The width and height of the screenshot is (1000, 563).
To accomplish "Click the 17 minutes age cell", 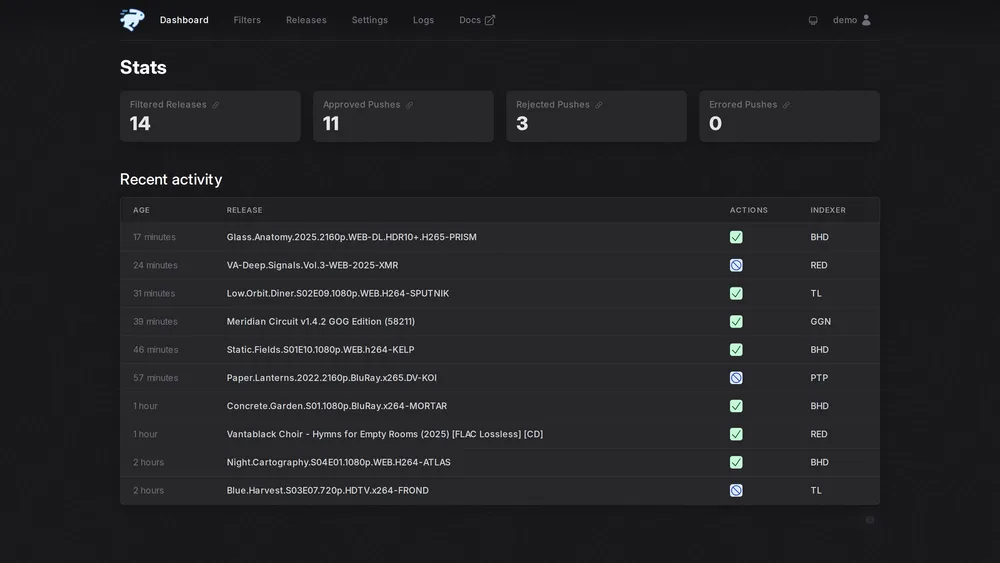I will tap(154, 237).
